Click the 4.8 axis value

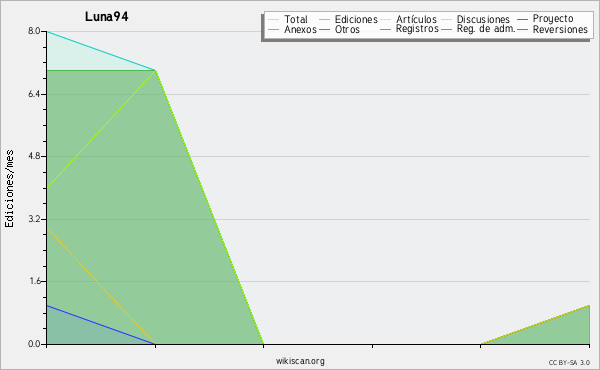pos(34,156)
